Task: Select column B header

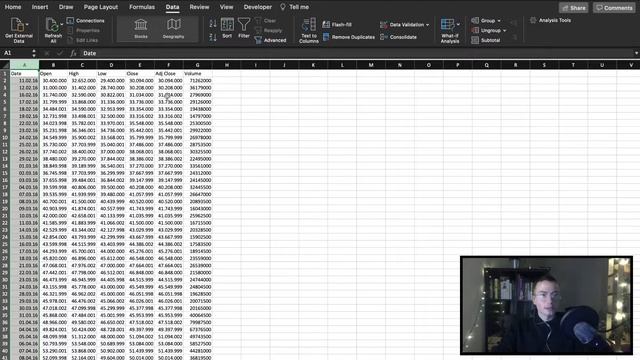Action: [53, 65]
